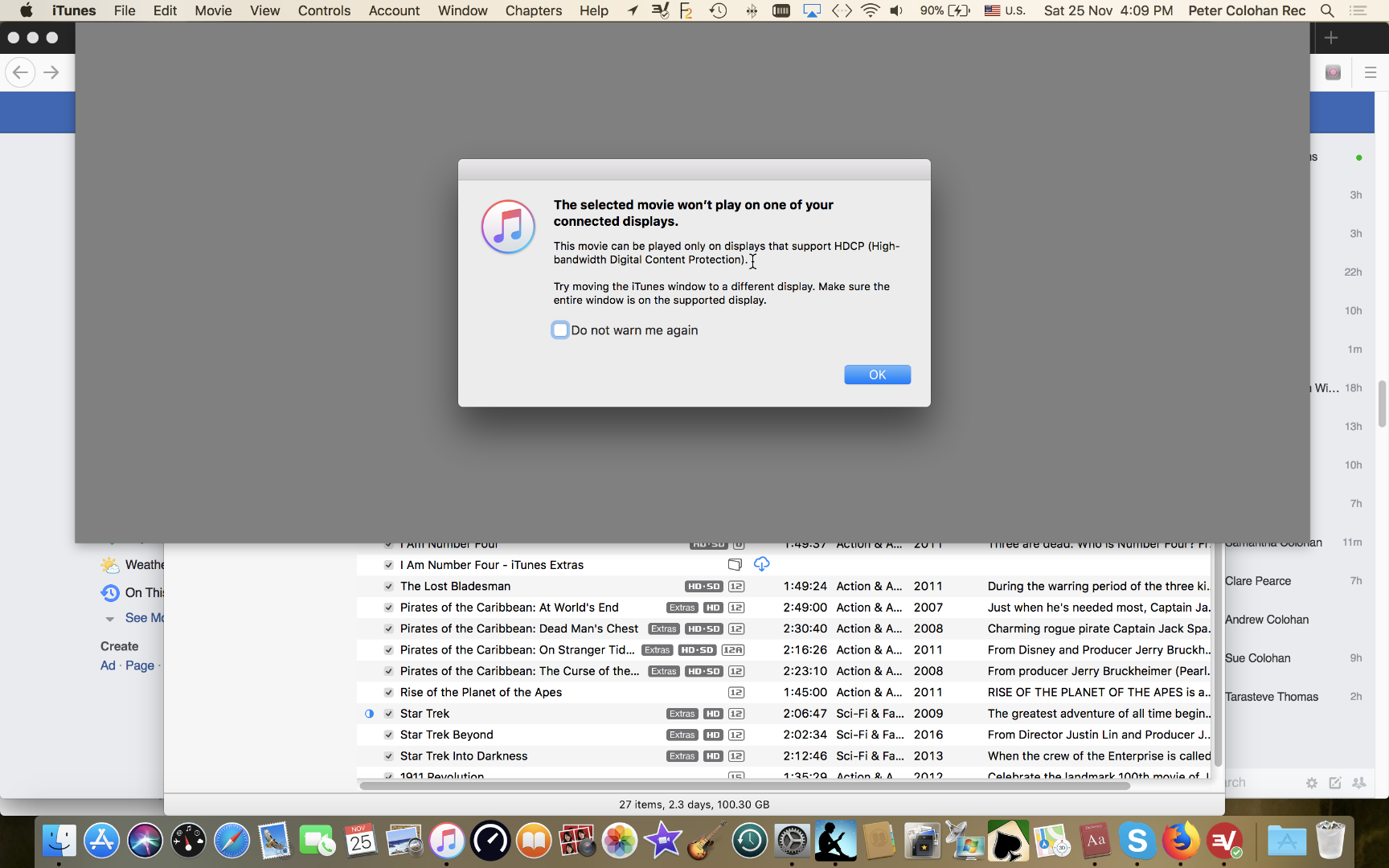Switch to iTunes in the Dock
Viewport: 1389px width, 868px height.
(447, 841)
